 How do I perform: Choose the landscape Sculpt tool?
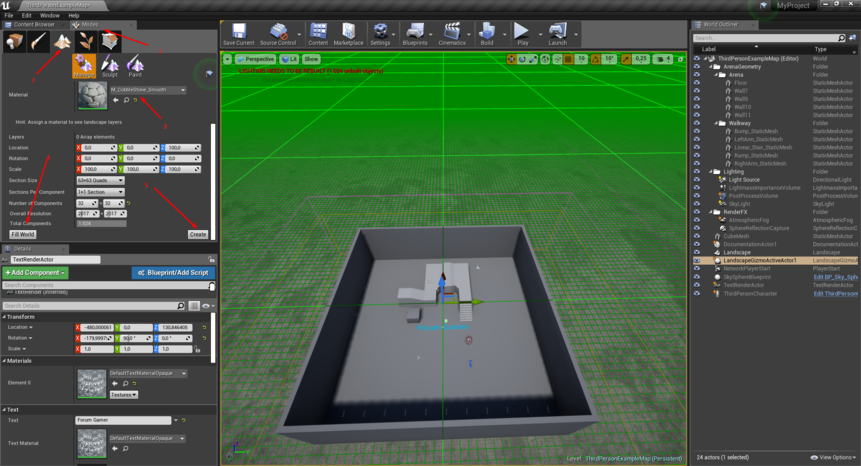pos(109,66)
